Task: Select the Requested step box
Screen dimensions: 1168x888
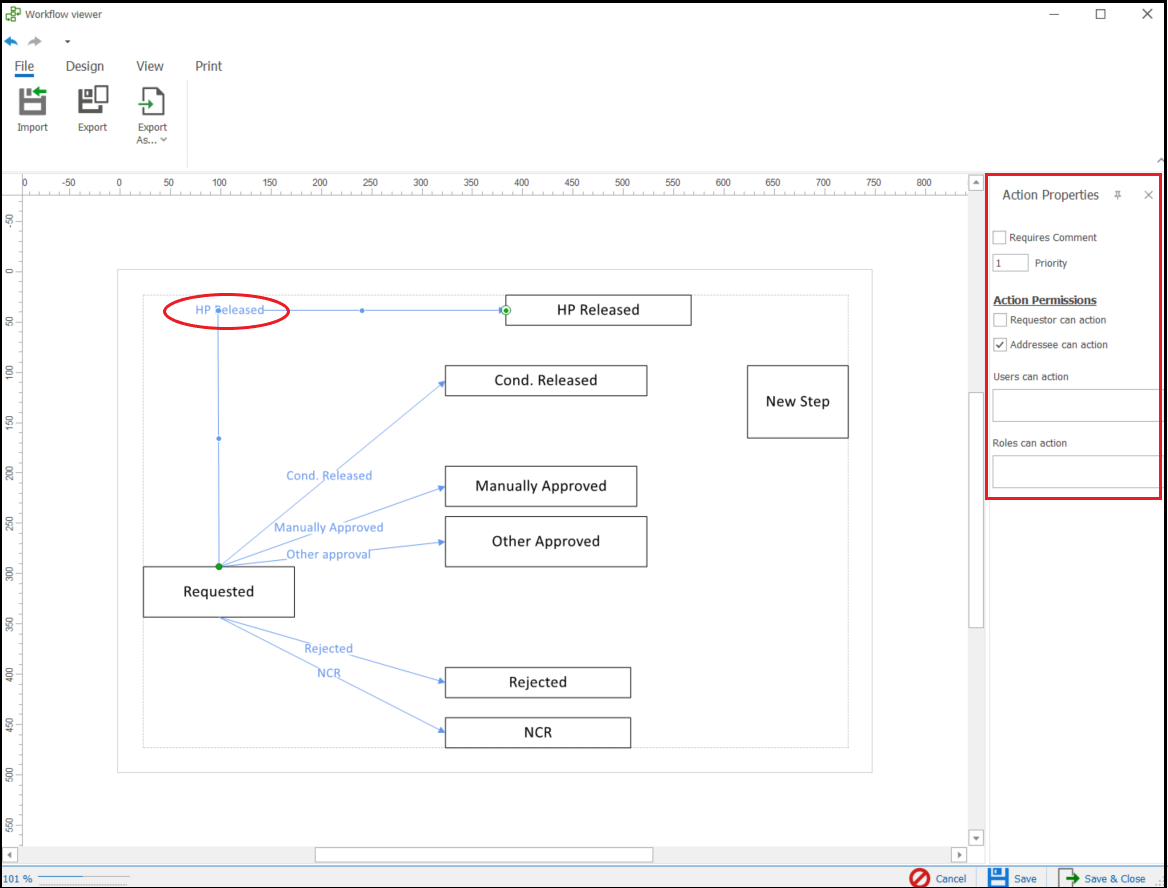Action: point(219,592)
